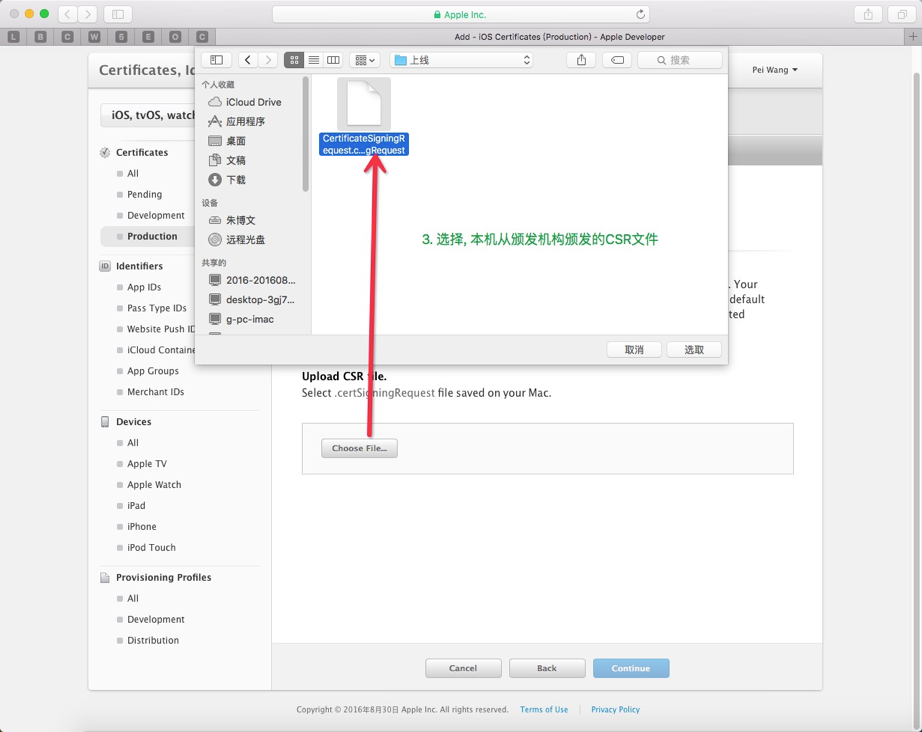This screenshot has height=732, width=922.
Task: Open pinned tab labeled B
Action: 41,36
